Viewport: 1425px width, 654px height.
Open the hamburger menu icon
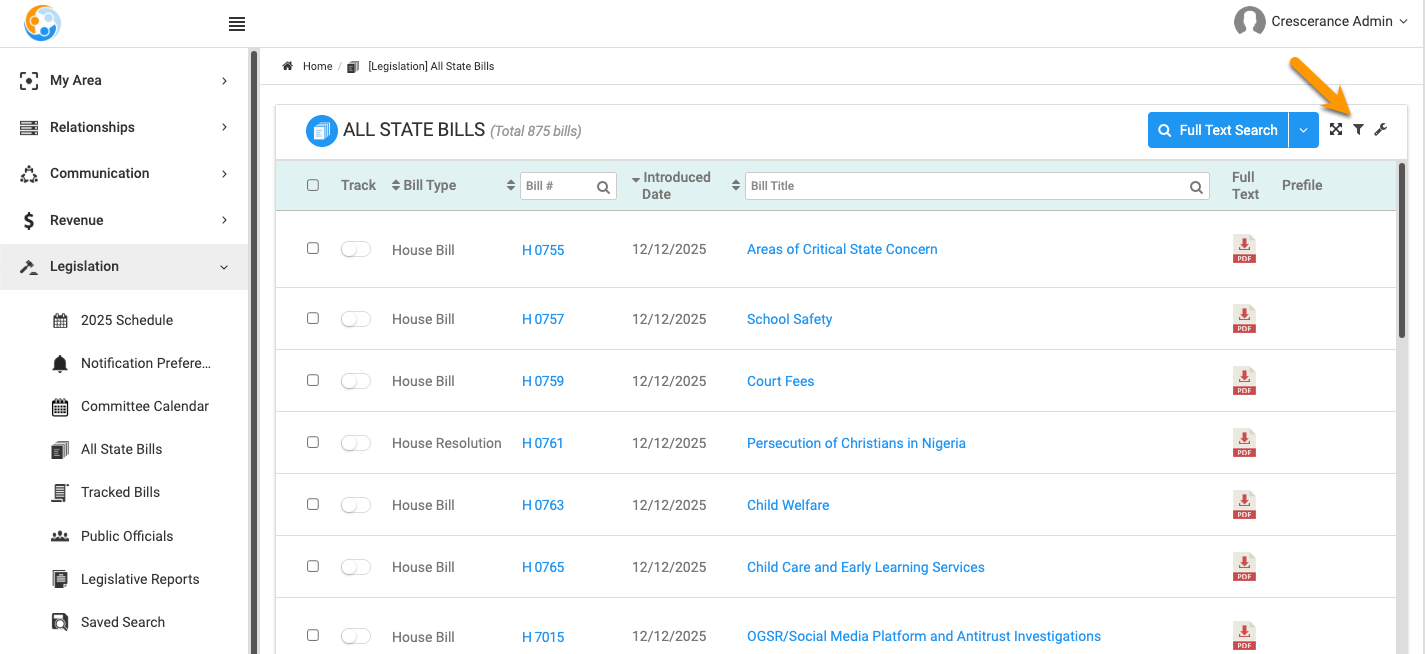(x=237, y=24)
